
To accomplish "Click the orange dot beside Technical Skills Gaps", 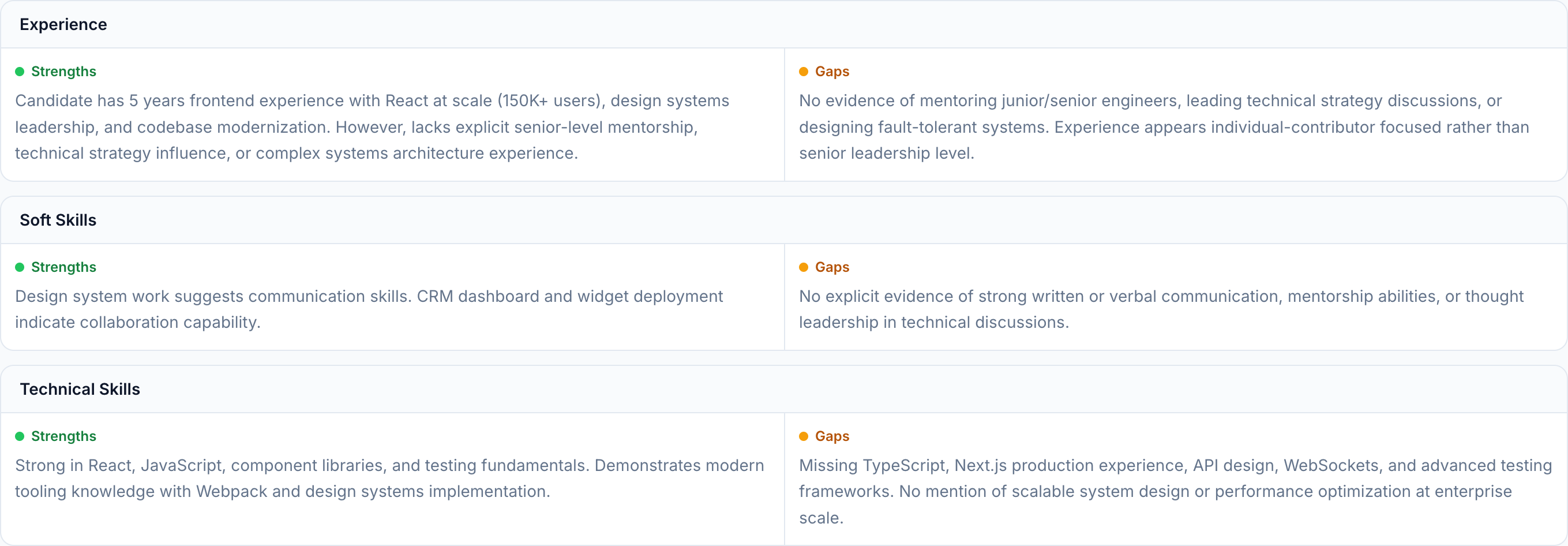I will [x=804, y=436].
